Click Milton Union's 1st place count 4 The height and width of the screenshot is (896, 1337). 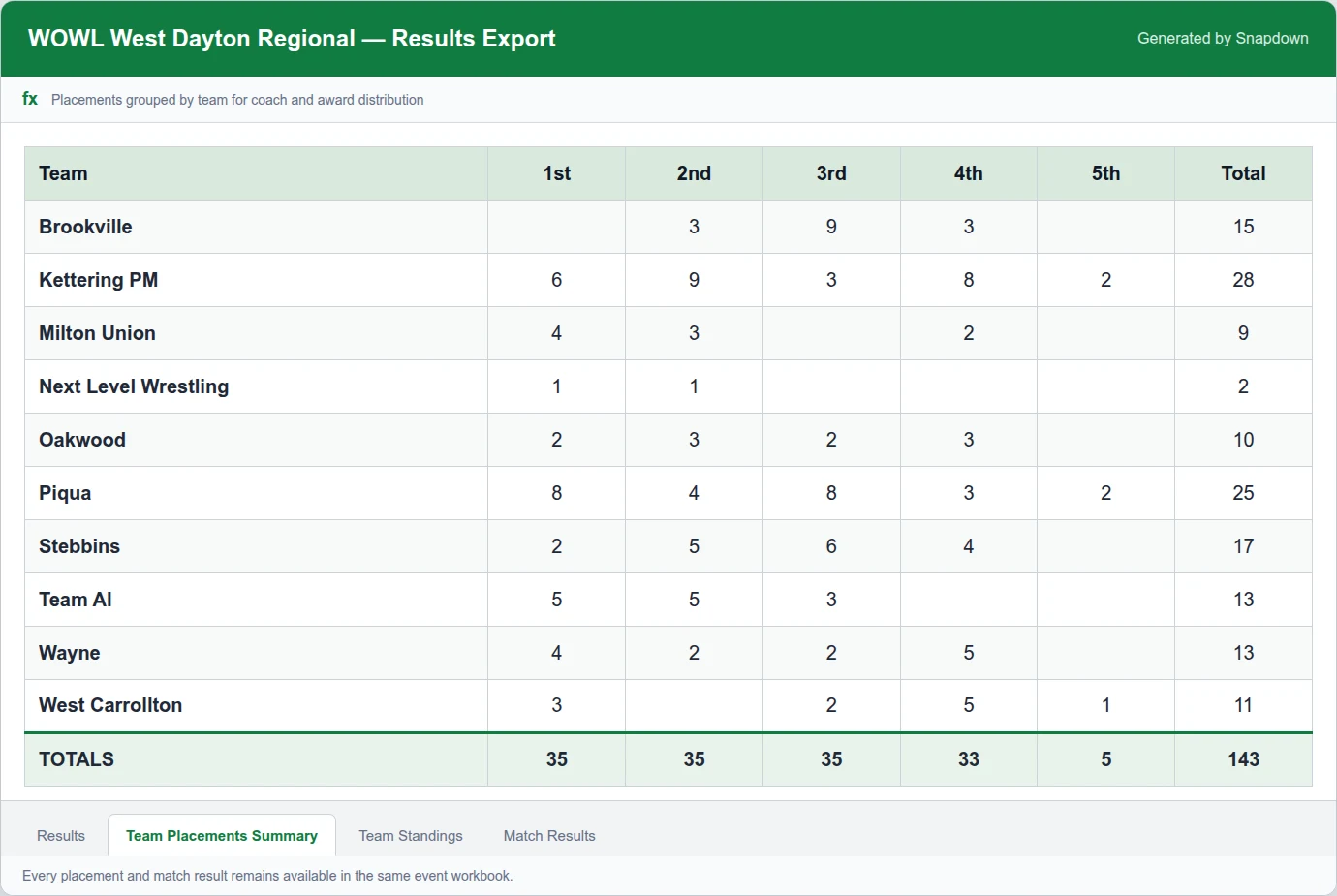pos(557,333)
